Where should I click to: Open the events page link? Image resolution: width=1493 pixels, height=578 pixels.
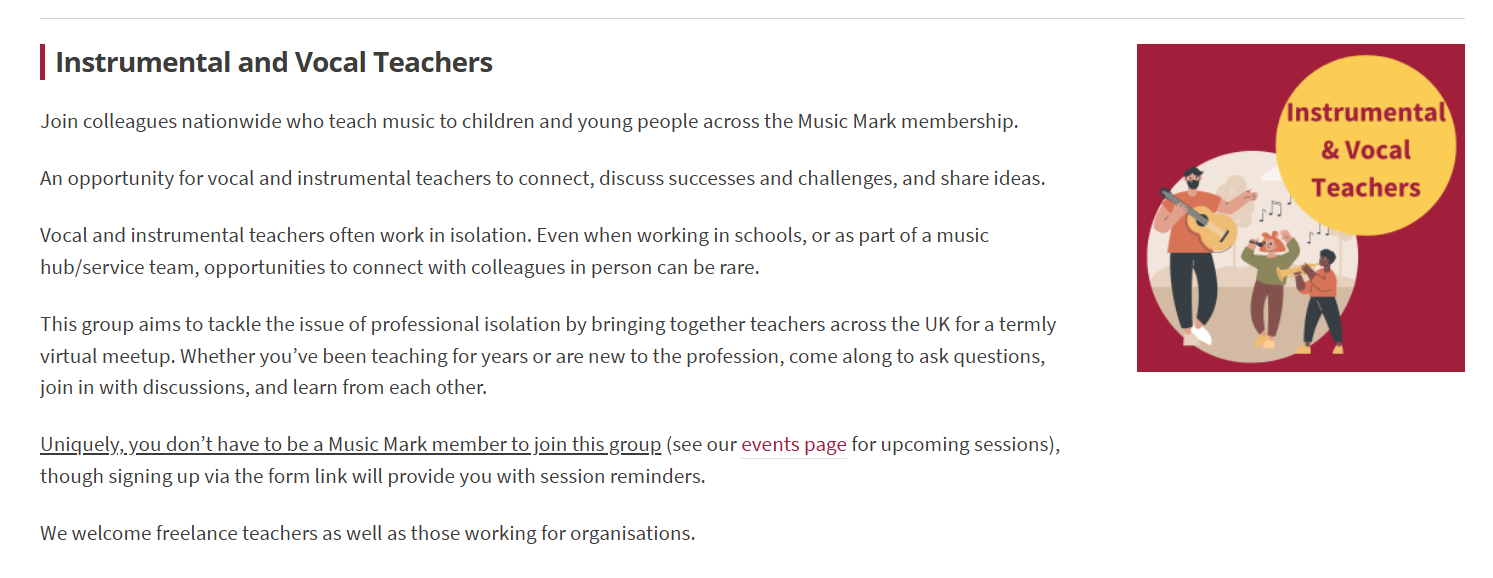(x=793, y=444)
